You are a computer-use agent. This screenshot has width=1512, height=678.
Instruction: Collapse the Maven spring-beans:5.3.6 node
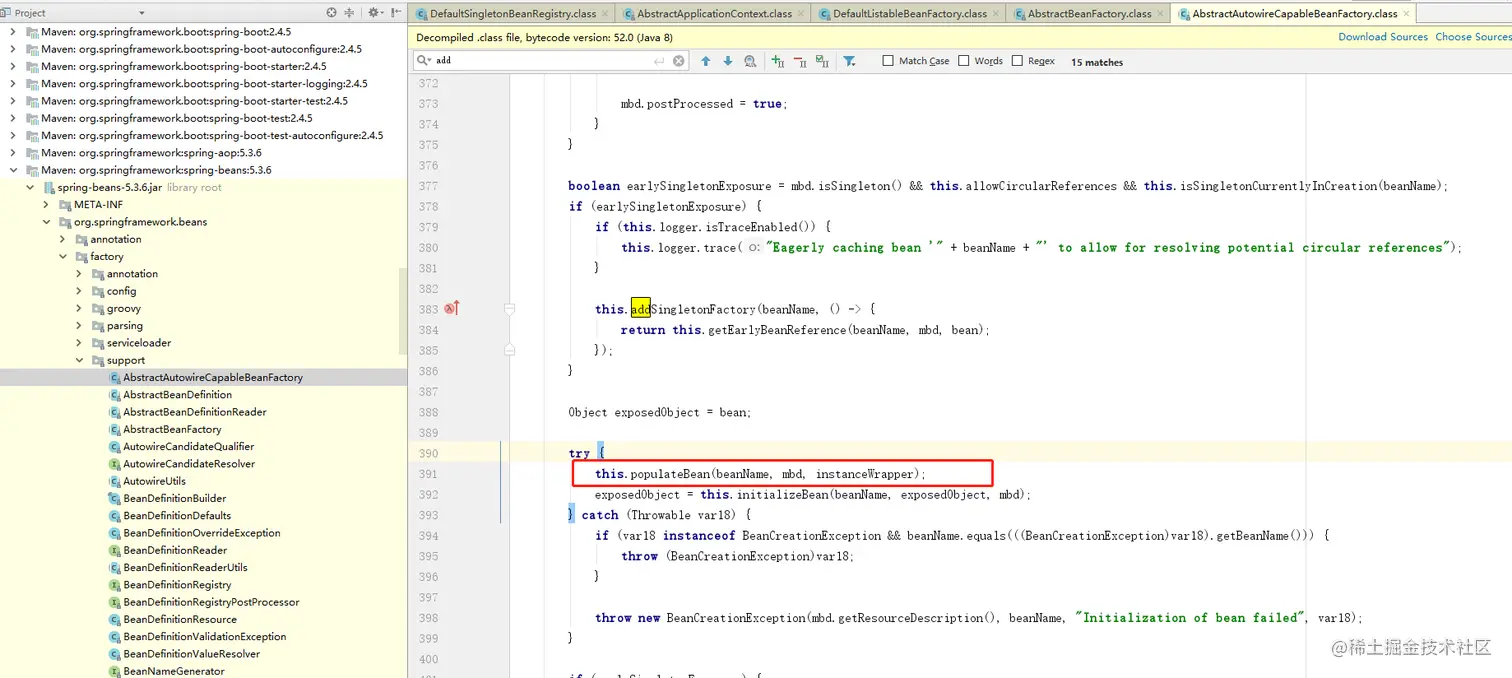tap(13, 170)
